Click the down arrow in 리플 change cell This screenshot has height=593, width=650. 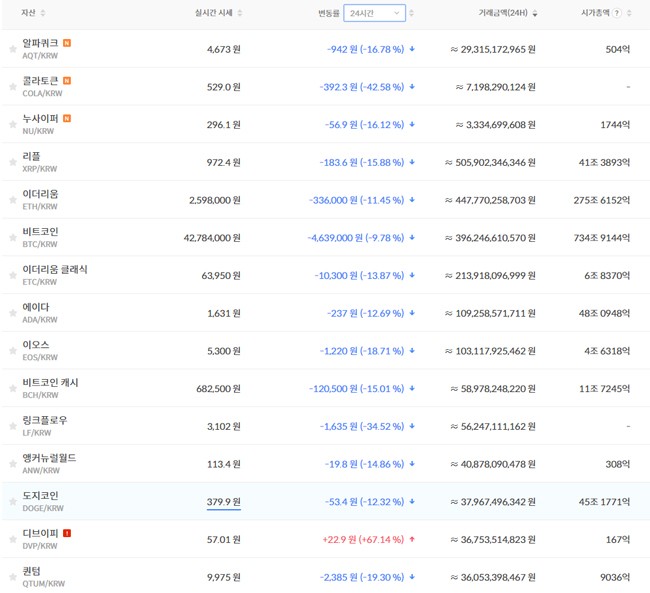point(412,163)
